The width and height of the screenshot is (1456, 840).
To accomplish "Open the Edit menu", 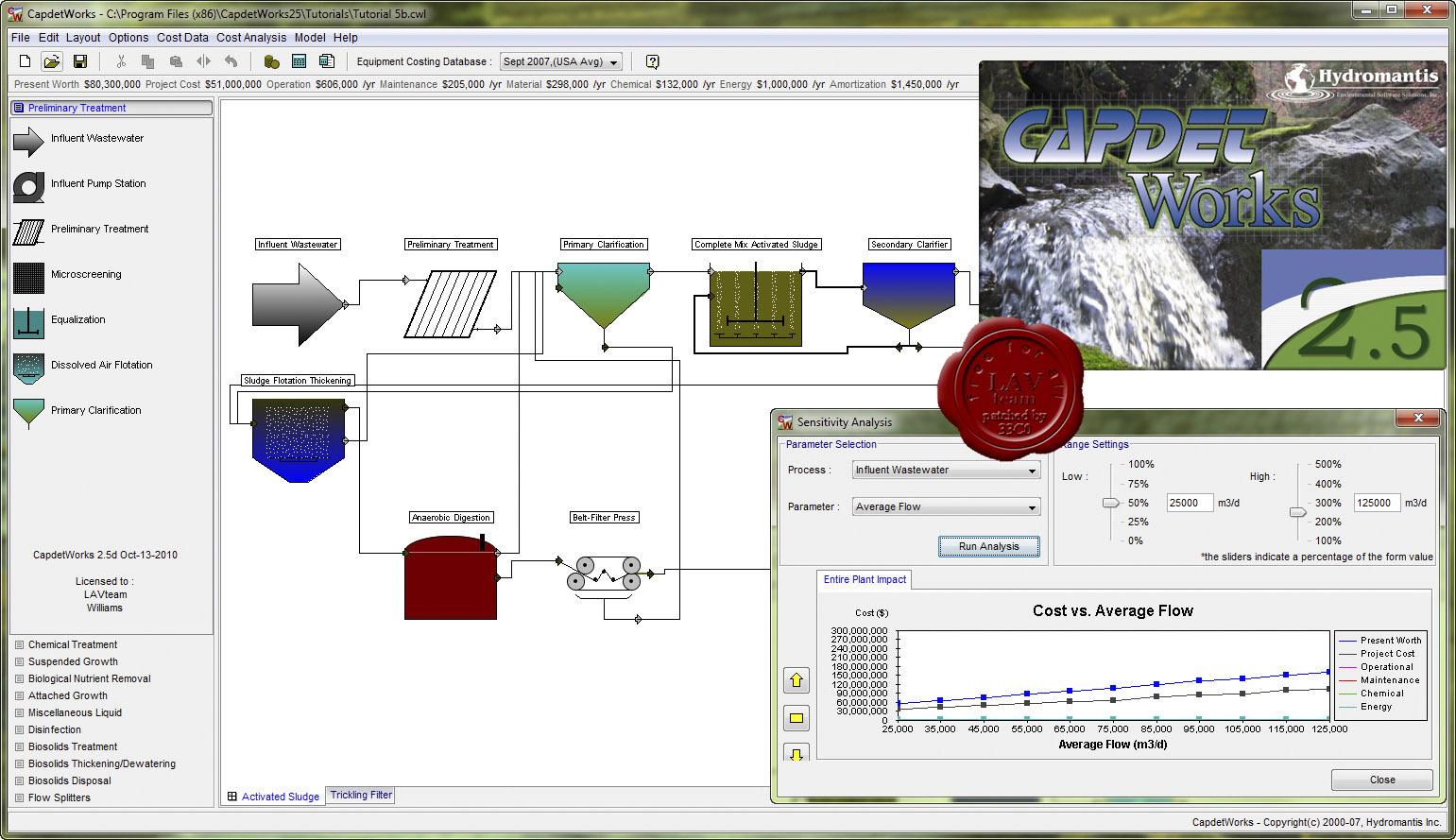I will [48, 38].
